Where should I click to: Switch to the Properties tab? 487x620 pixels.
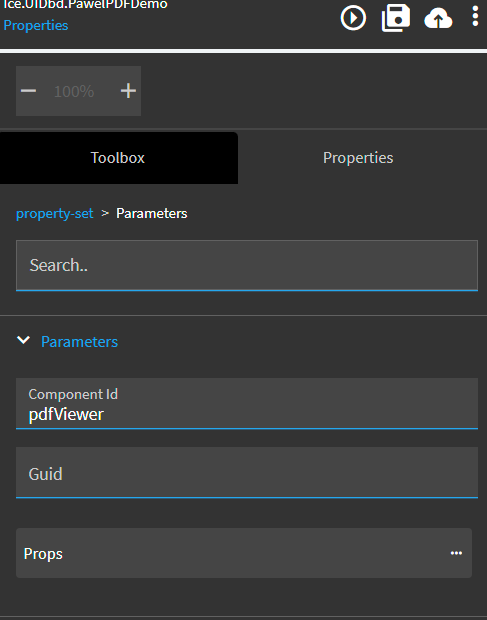click(358, 158)
